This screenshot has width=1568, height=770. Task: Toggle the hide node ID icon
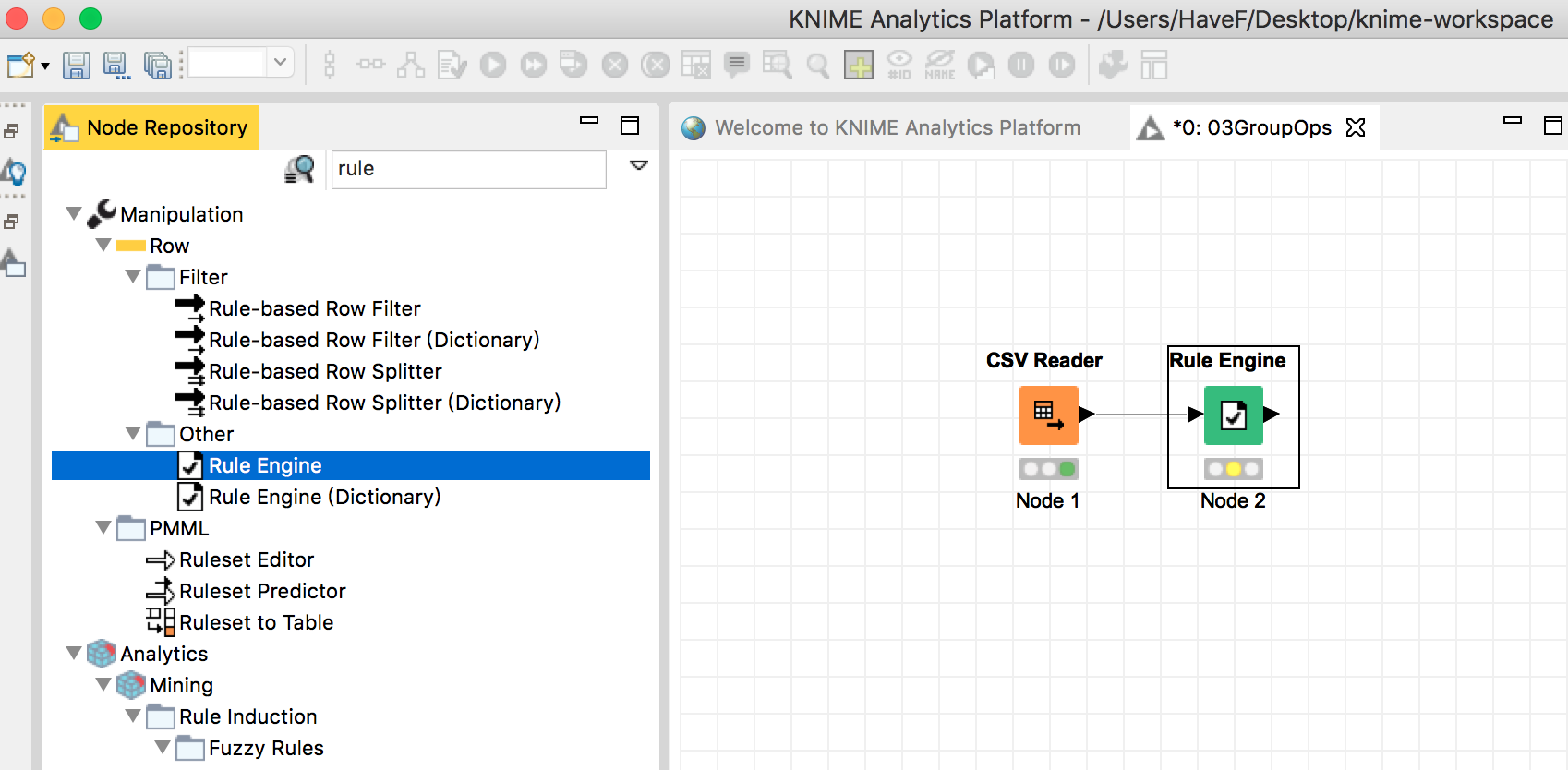click(899, 65)
